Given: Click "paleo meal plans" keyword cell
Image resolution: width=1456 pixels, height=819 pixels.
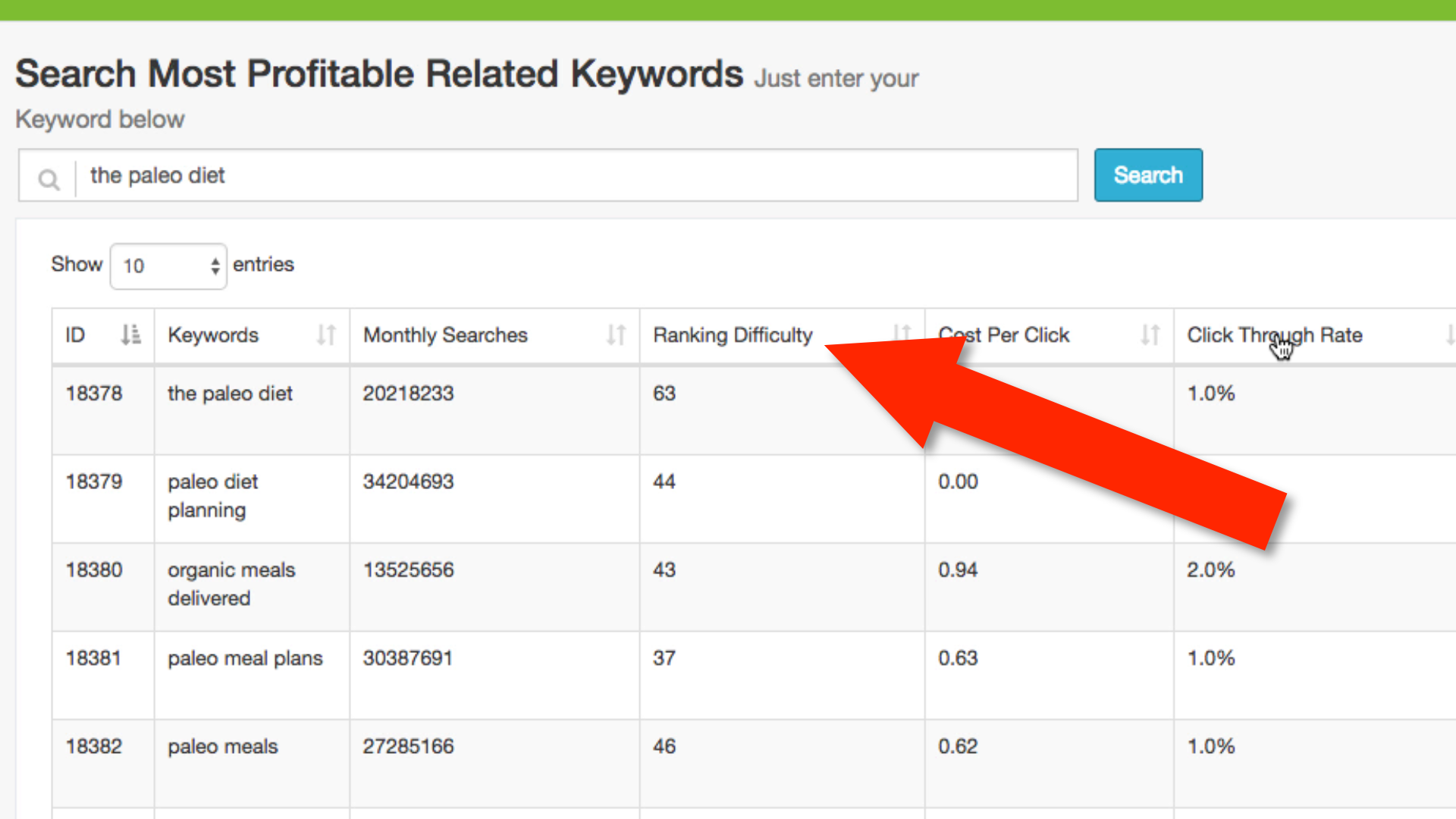Looking at the screenshot, I should [245, 658].
